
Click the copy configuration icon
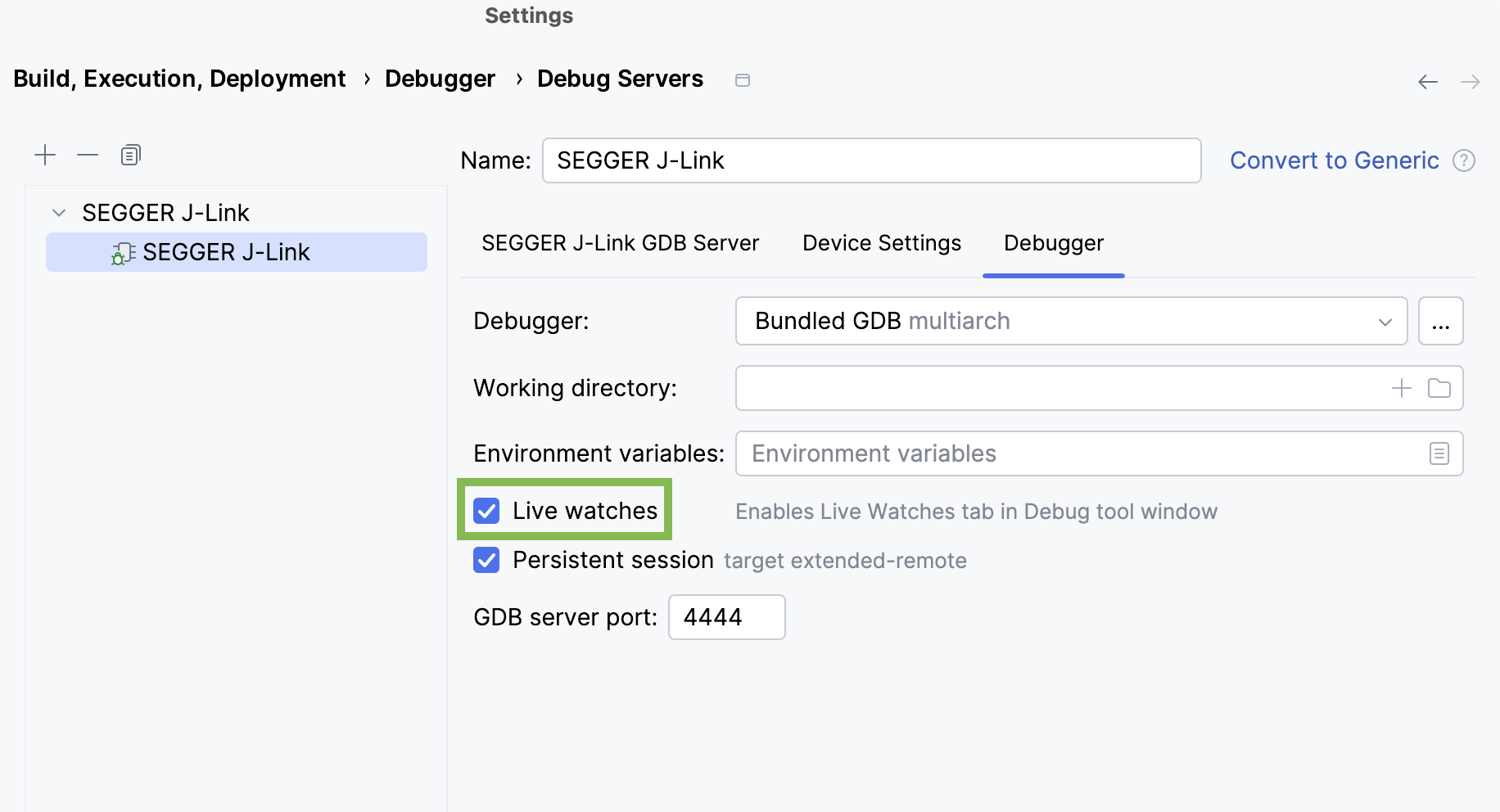[x=130, y=155]
